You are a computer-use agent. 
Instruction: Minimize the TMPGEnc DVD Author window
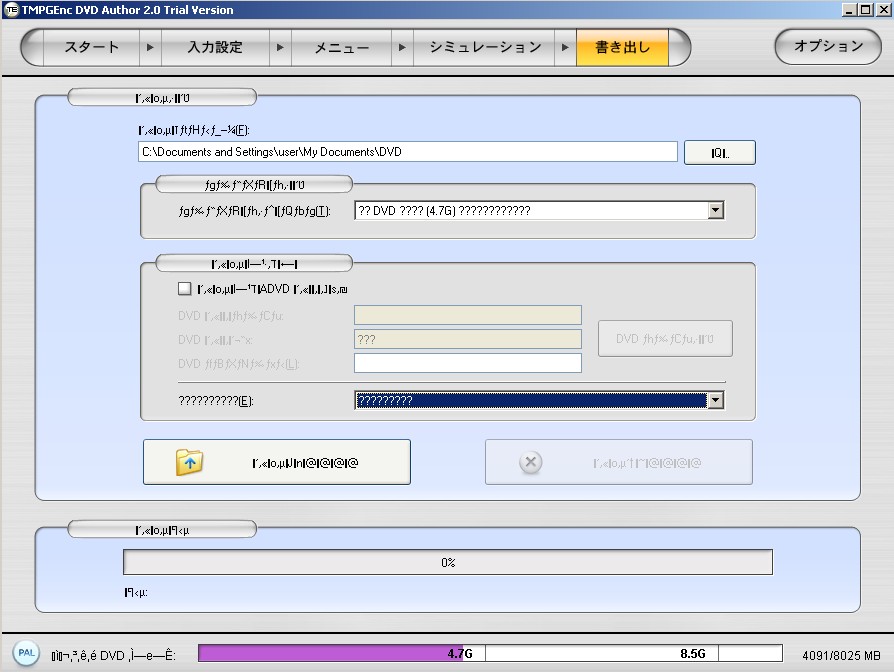click(x=849, y=10)
